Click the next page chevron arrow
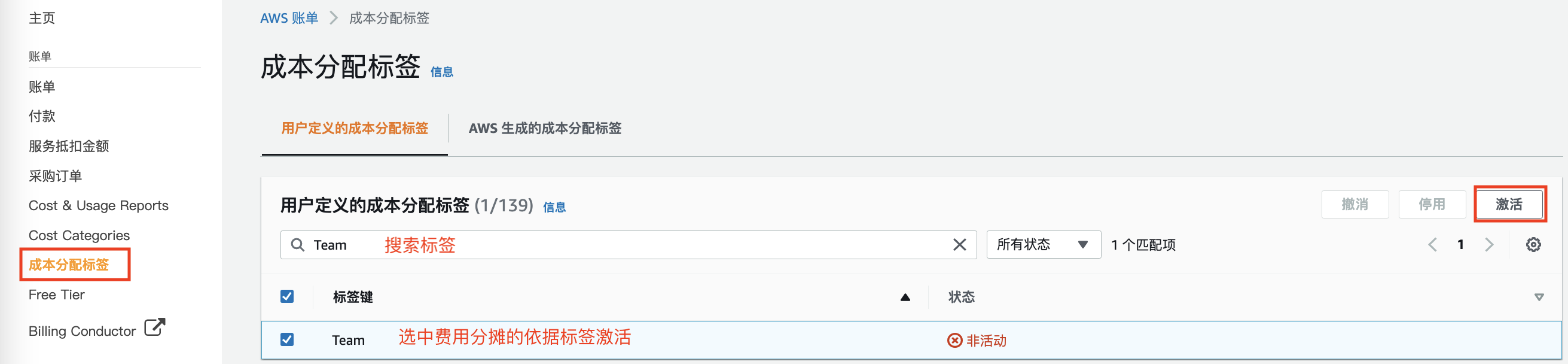1568x364 pixels. 1490,244
